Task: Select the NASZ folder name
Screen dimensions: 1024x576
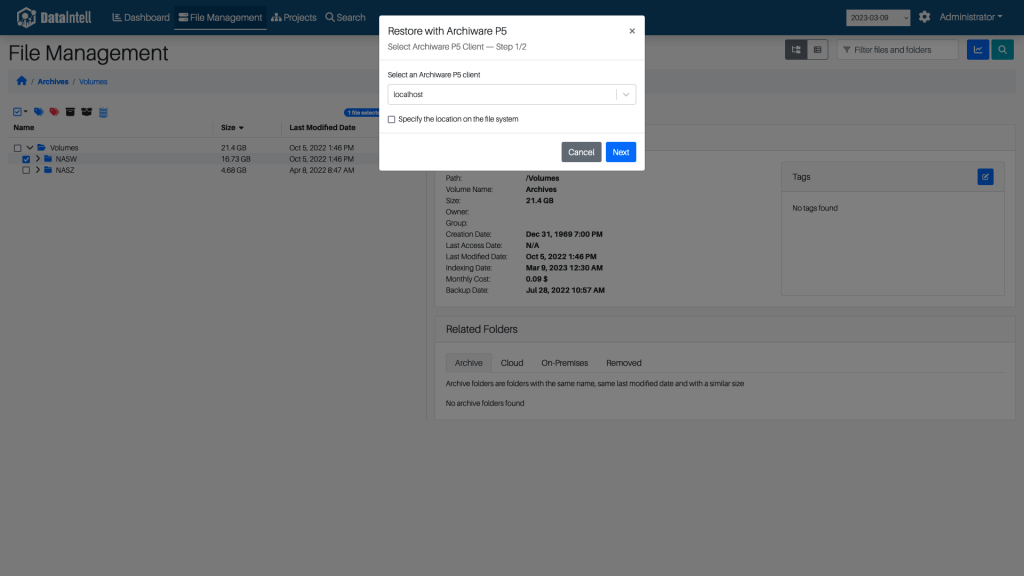Action: click(x=65, y=170)
